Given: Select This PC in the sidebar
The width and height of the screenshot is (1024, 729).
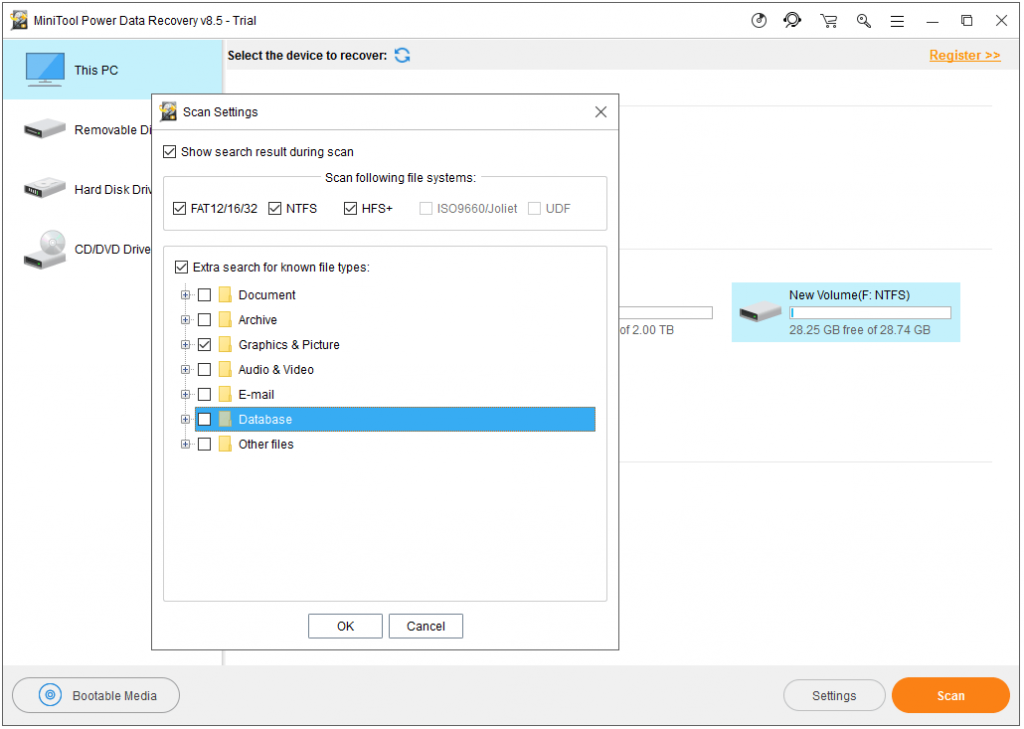Looking at the screenshot, I should click(x=112, y=70).
